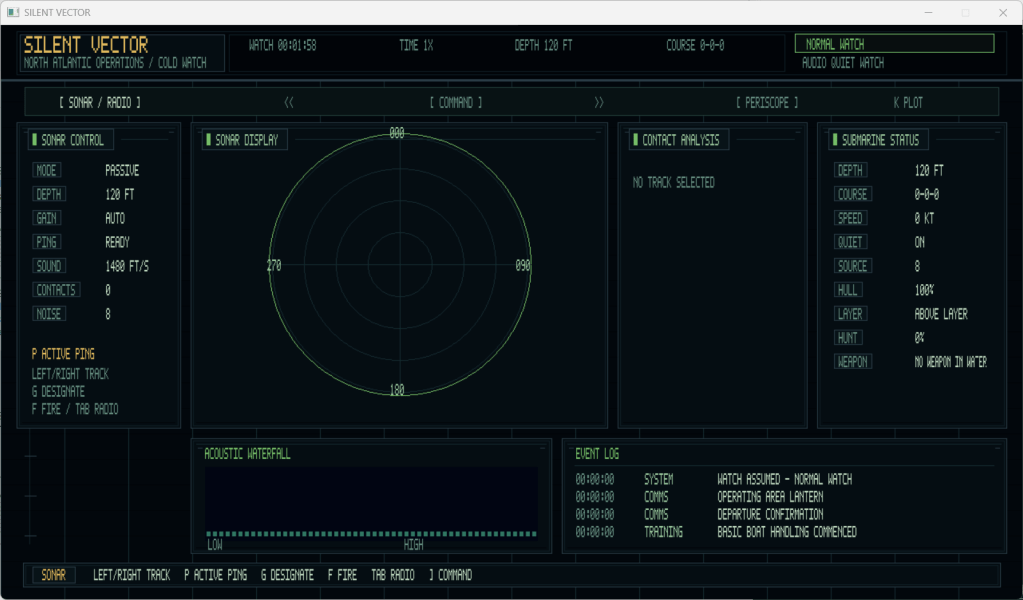Screen dimensions: 1023x600
Task: Open the Sonar / Radio station tab
Action: (100, 102)
